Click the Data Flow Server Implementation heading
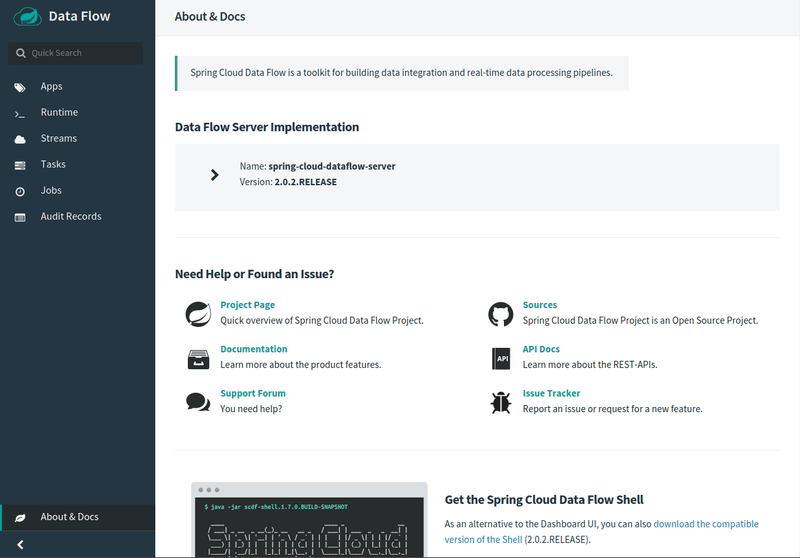The width and height of the screenshot is (800, 558). [267, 127]
